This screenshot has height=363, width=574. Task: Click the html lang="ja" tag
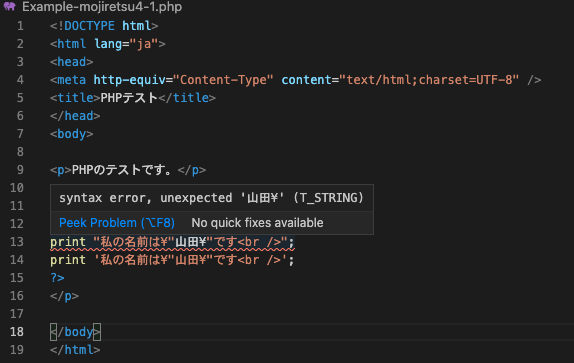click(x=108, y=44)
